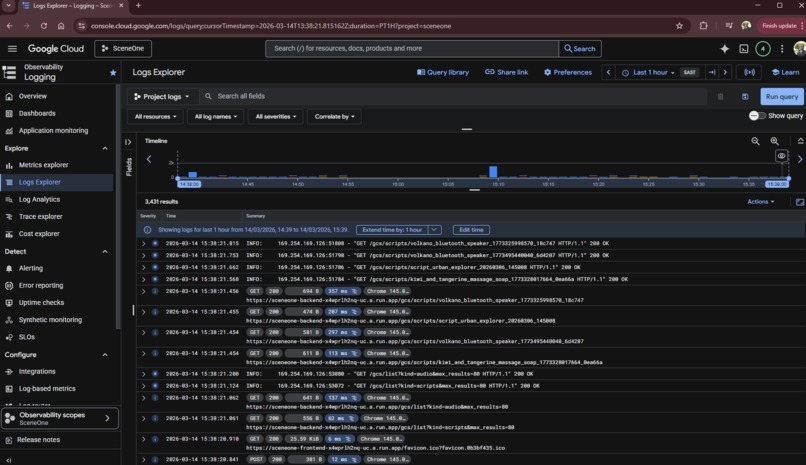This screenshot has width=806, height=465.
Task: Collapse the Explore section in the sidebar
Action: pyautogui.click(x=105, y=148)
